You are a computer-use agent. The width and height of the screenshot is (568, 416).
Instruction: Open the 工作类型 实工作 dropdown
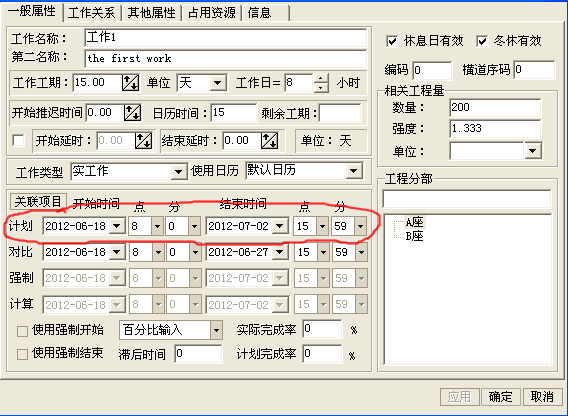[x=179, y=172]
